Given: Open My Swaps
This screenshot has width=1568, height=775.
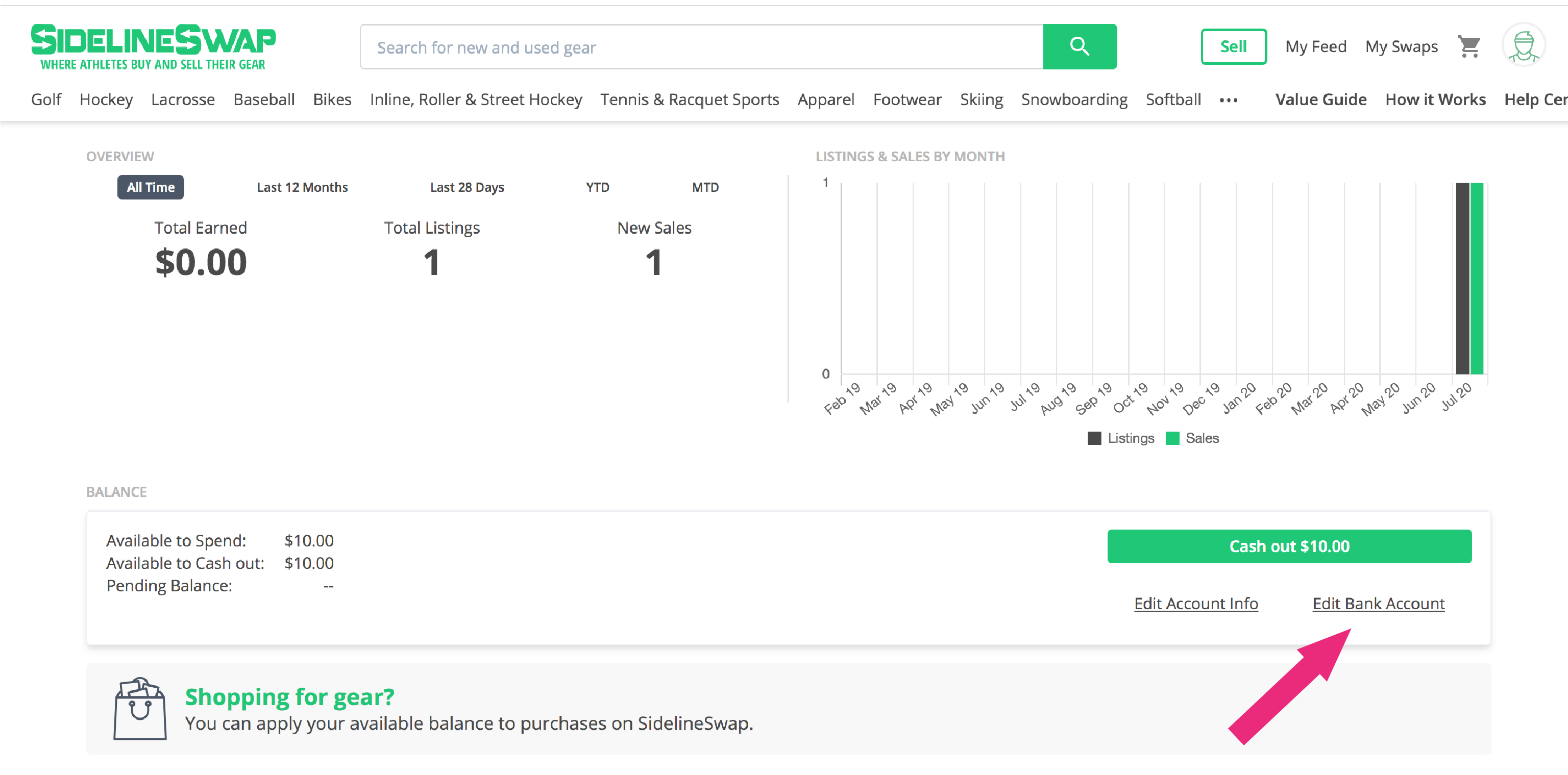Looking at the screenshot, I should coord(1401,47).
